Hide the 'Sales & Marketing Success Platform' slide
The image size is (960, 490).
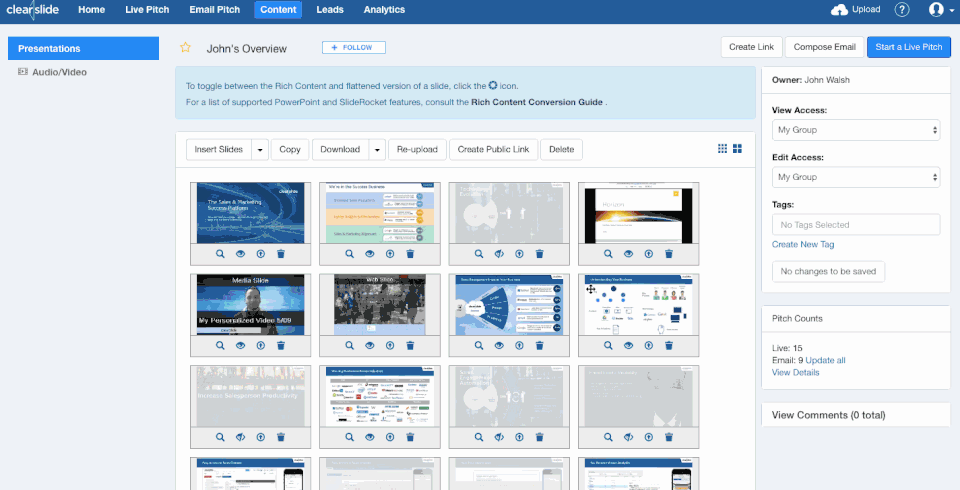[x=240, y=254]
